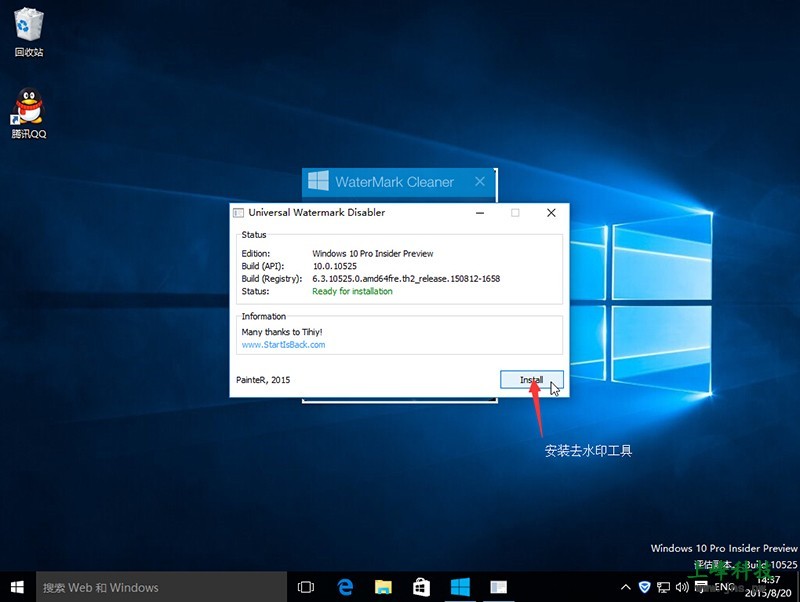Launch Microsoft Edge from the taskbar
Viewport: 800px width, 602px height.
pyautogui.click(x=345, y=587)
